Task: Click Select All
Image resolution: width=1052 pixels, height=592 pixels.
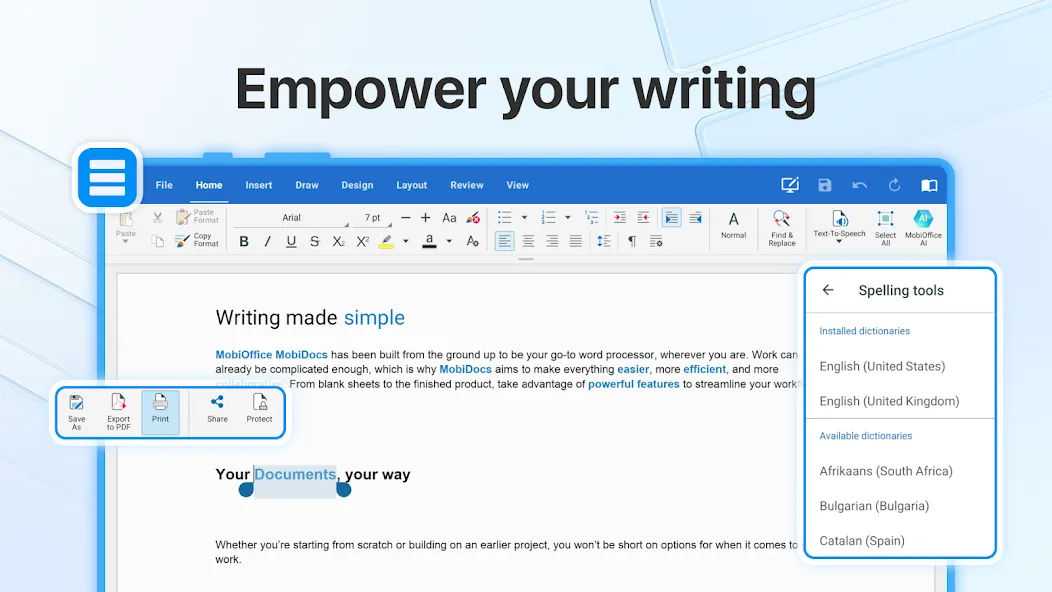Action: (x=886, y=228)
